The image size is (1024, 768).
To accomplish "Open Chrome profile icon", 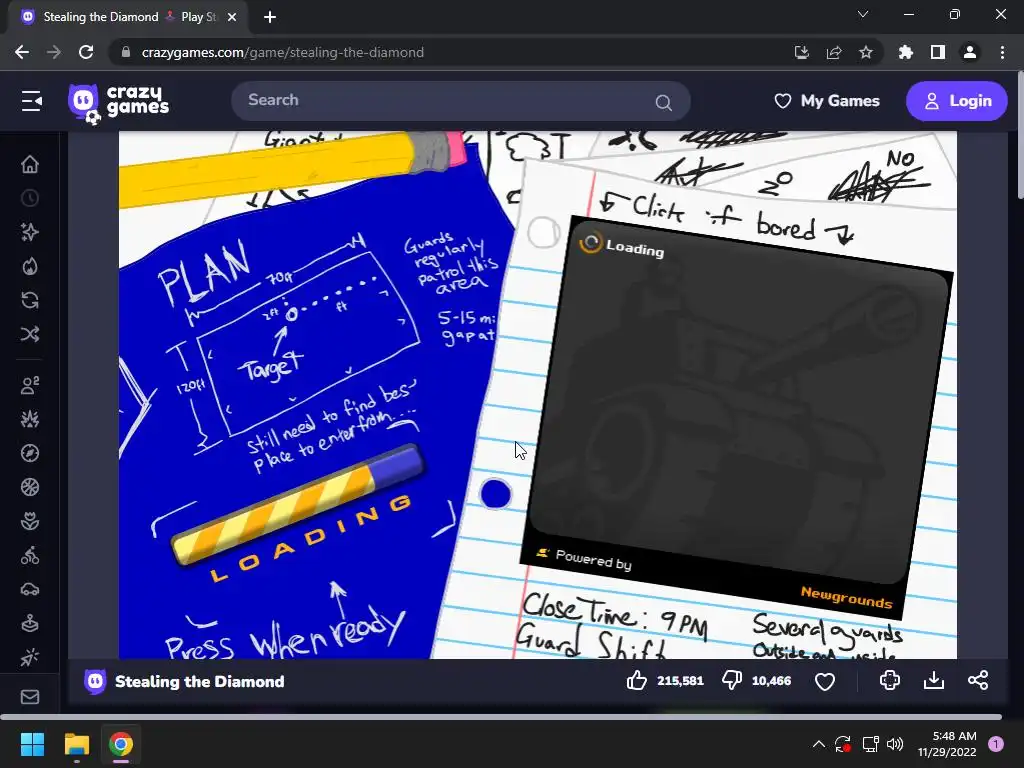I will [x=970, y=52].
